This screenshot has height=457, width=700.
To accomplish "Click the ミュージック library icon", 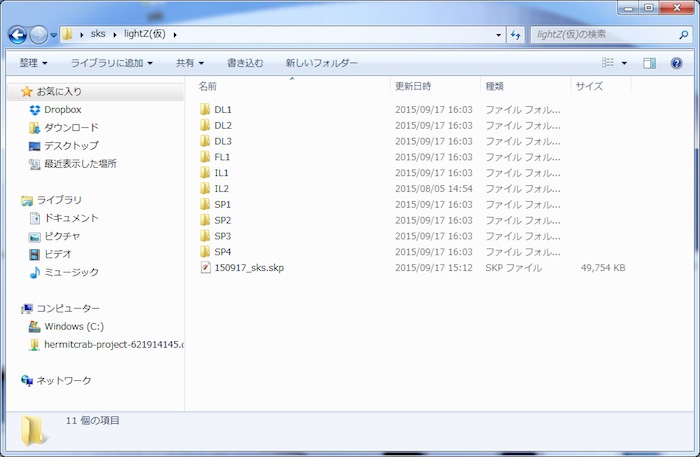I will pyautogui.click(x=35, y=272).
